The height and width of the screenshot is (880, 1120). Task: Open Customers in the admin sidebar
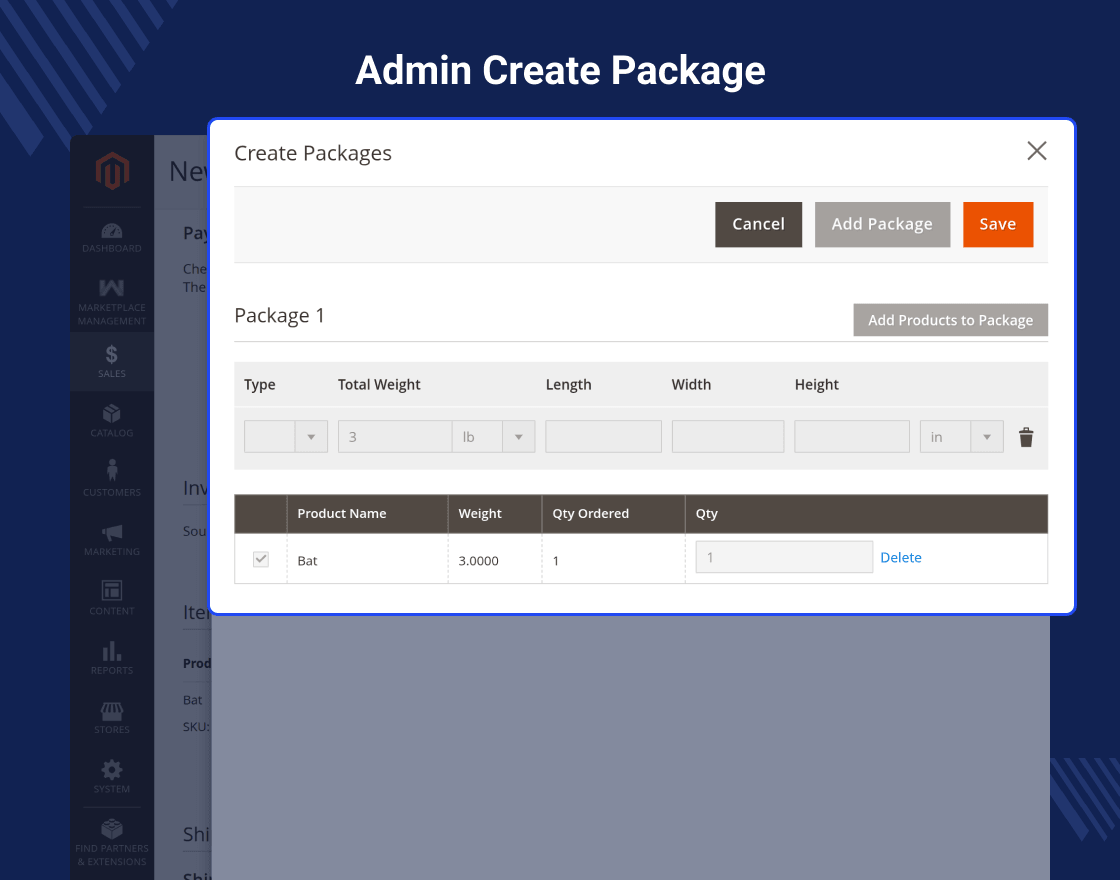[111, 480]
